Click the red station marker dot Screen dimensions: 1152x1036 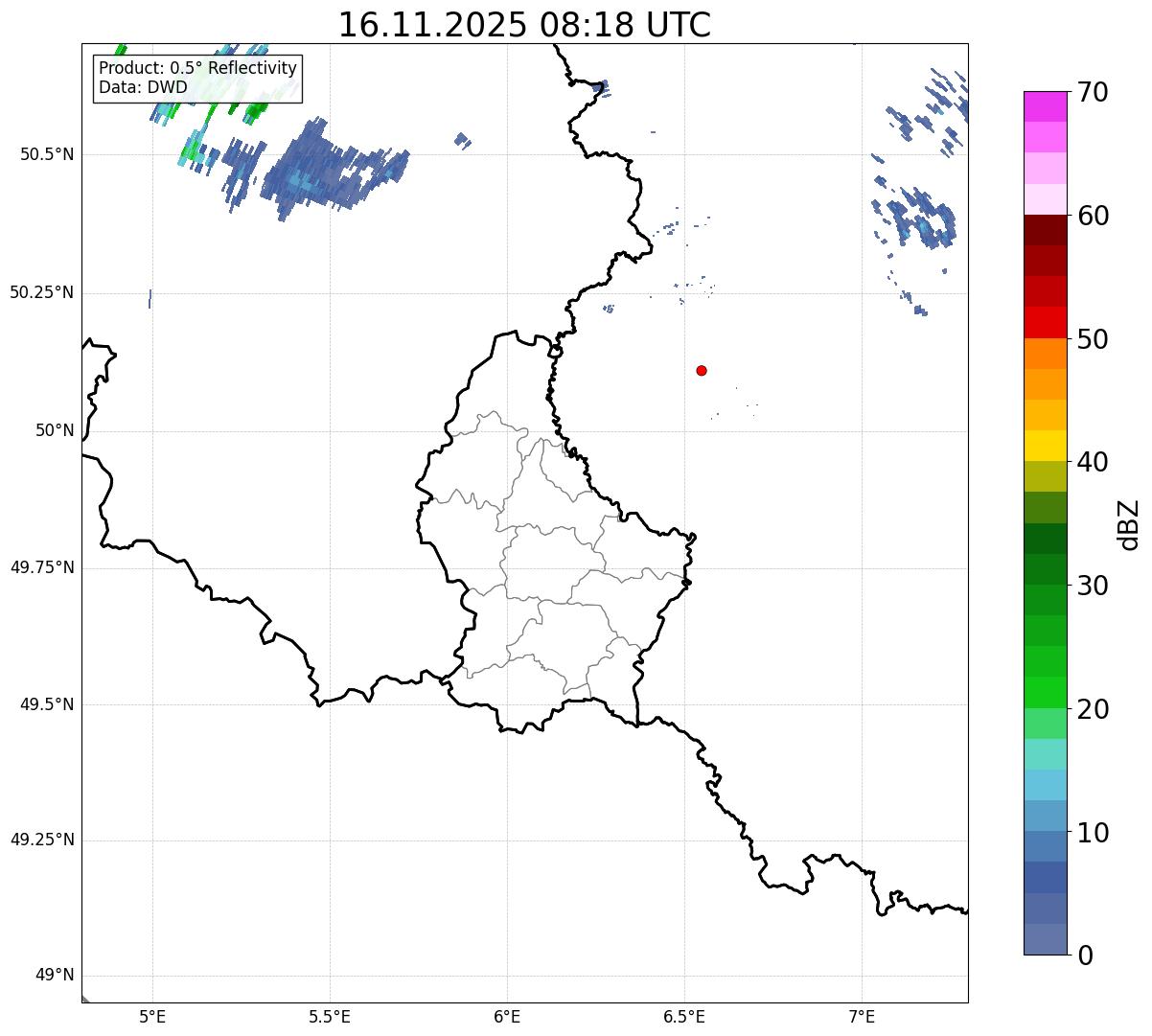tap(702, 370)
